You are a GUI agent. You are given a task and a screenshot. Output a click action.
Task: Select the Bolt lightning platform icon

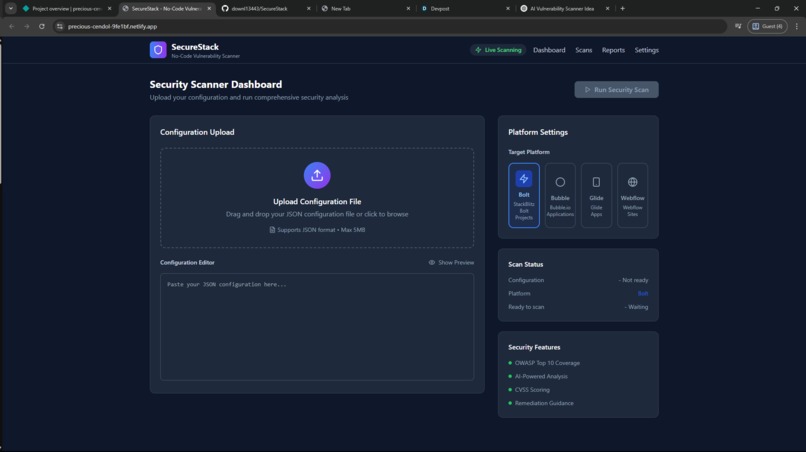click(524, 178)
